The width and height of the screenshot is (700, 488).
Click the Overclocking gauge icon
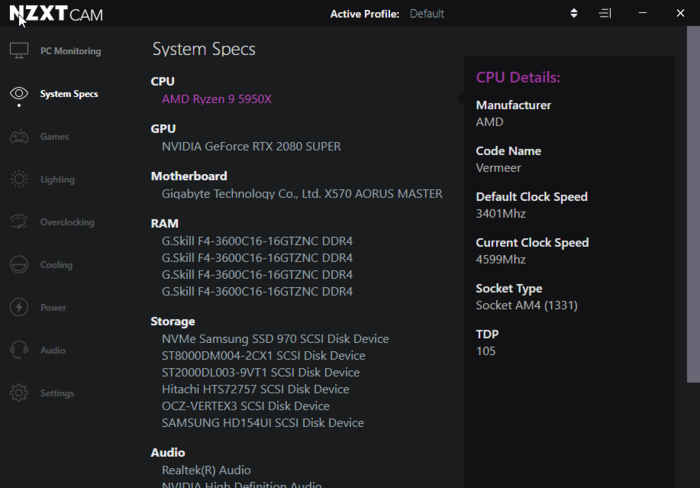[x=19, y=221]
